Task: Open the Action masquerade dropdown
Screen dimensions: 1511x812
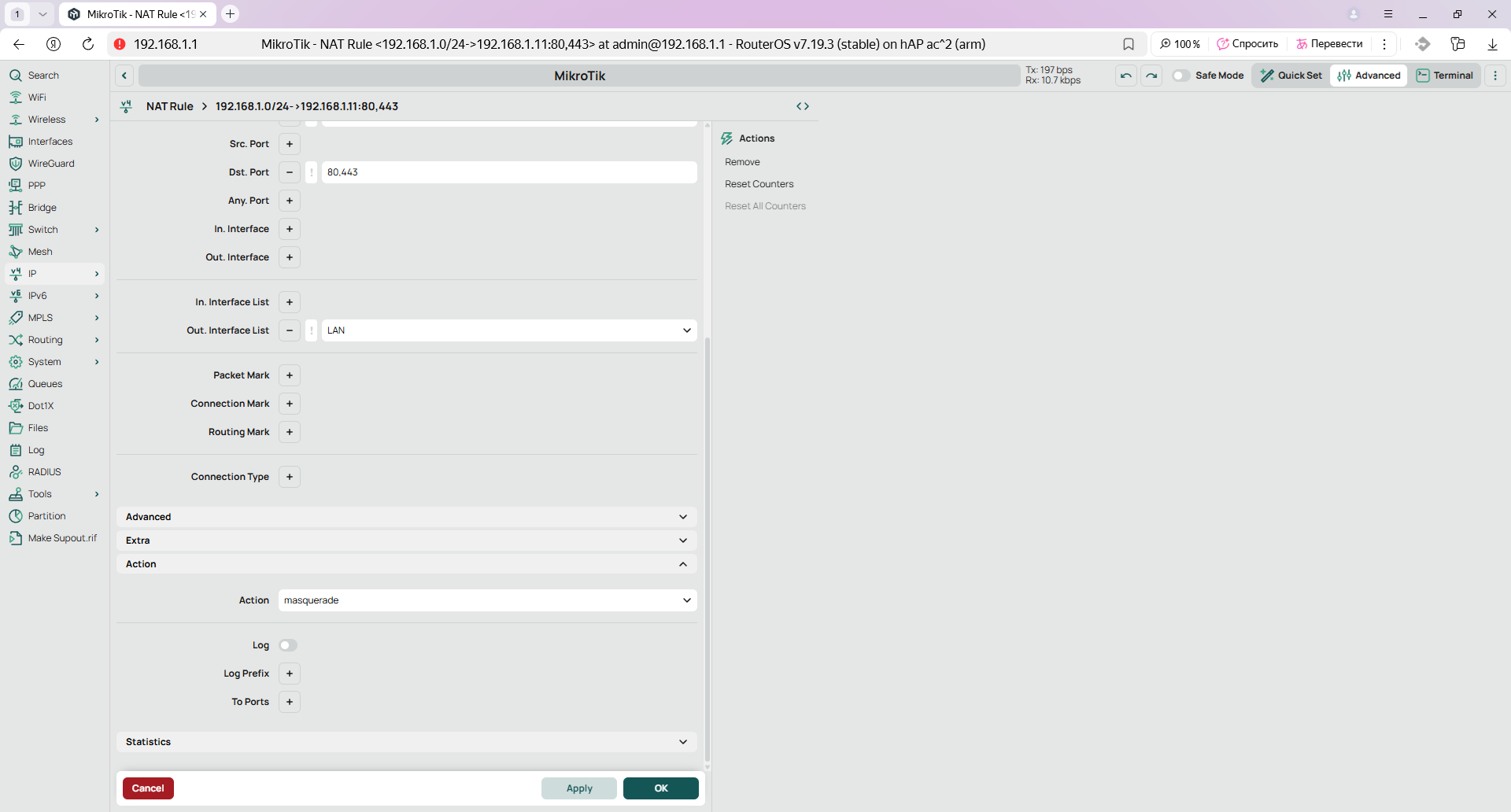Action: (x=488, y=600)
